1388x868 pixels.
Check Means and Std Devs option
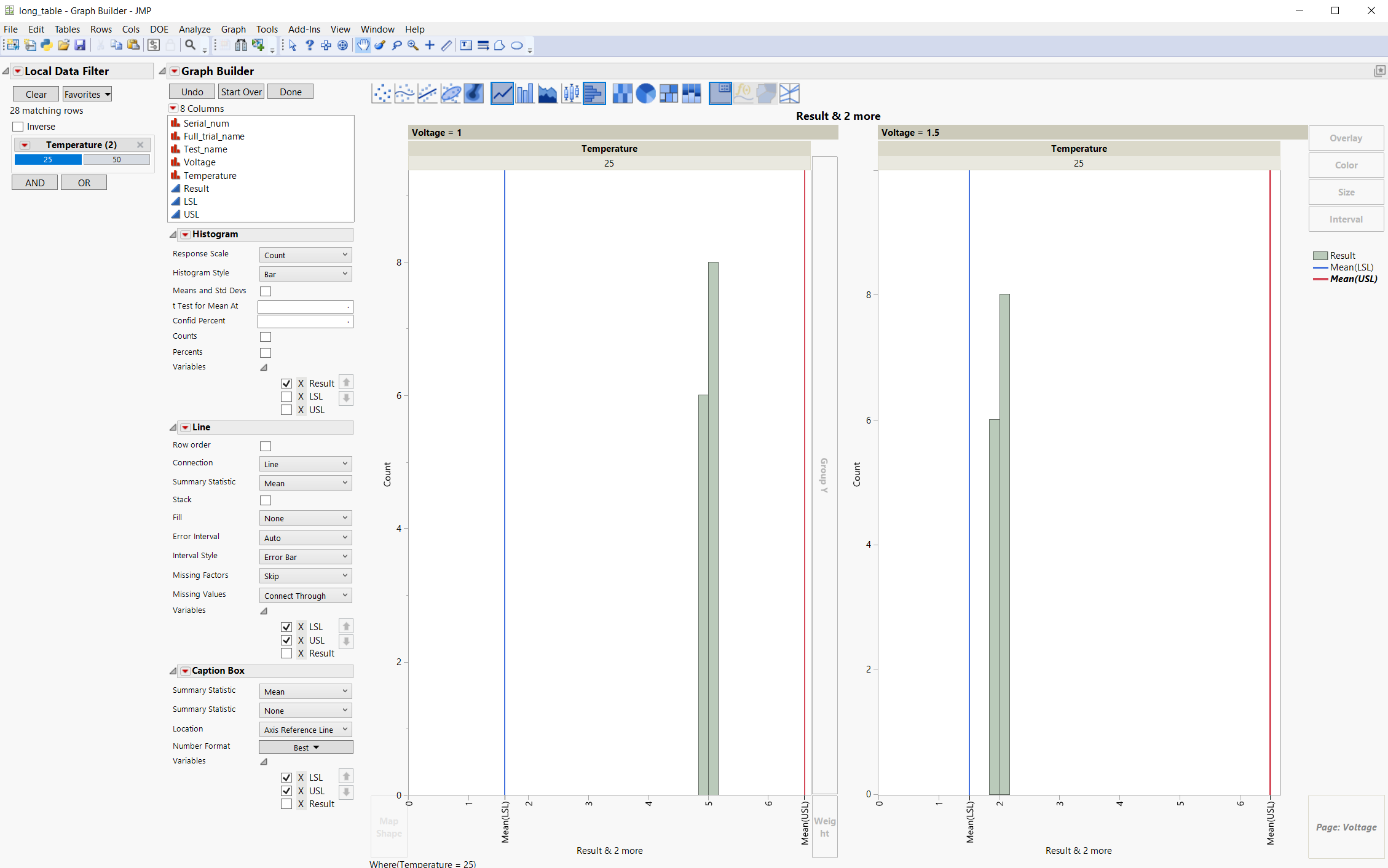[266, 291]
